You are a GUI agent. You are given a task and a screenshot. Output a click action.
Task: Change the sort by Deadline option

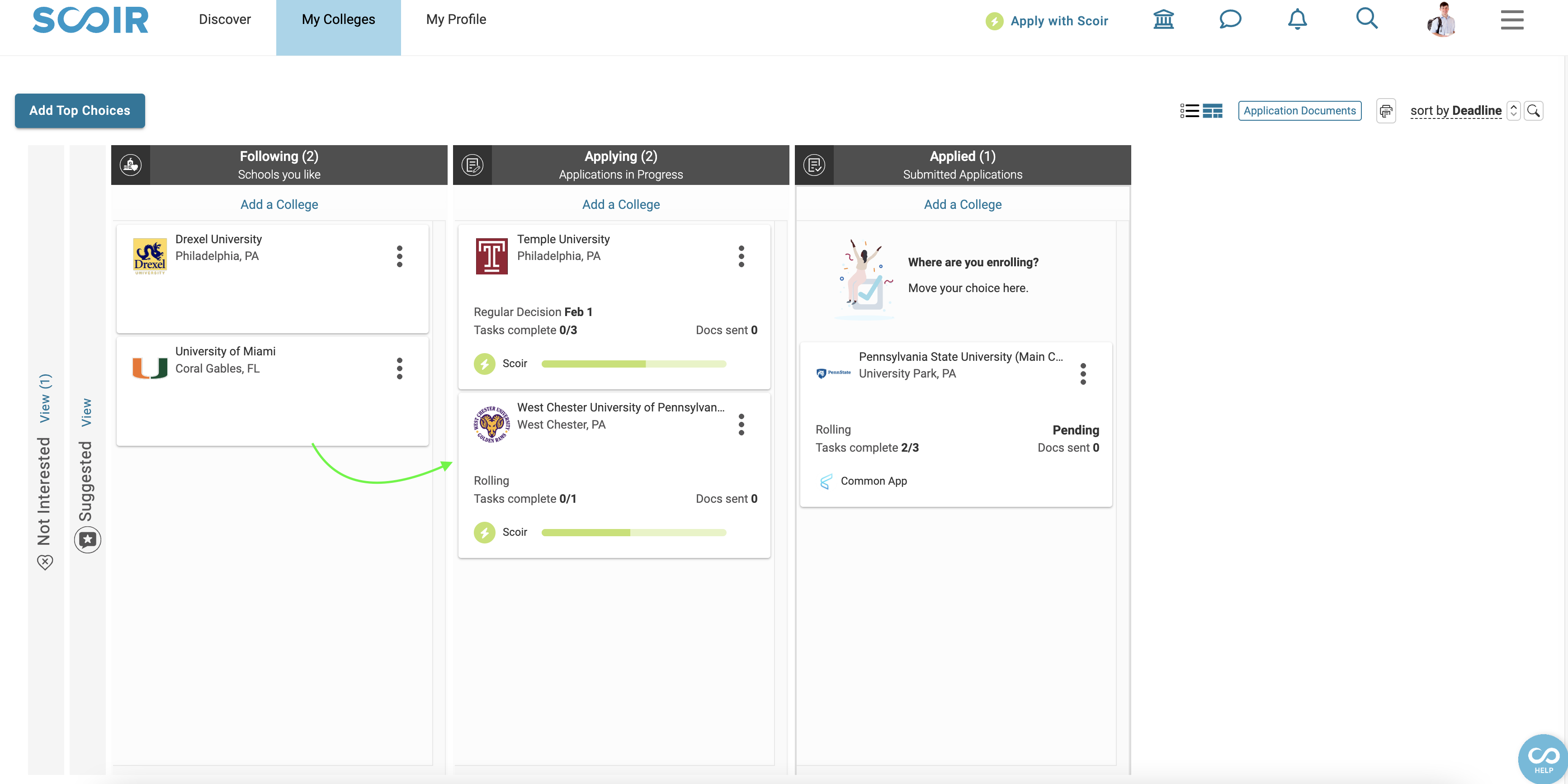1456,111
